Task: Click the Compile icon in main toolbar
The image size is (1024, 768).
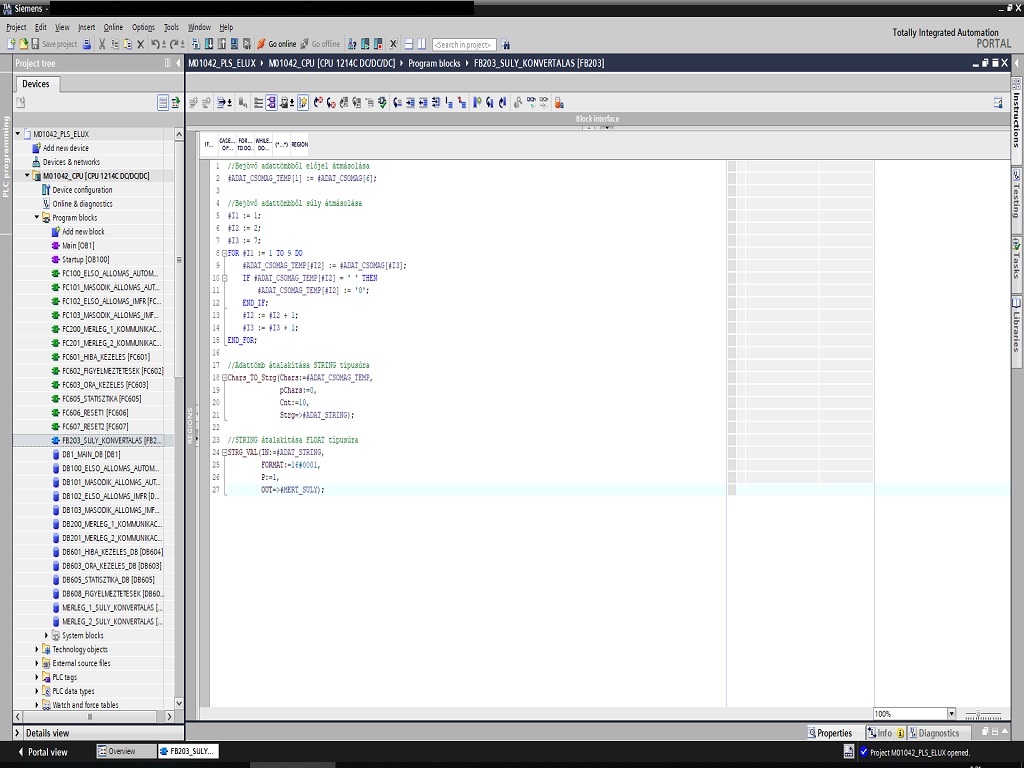Action: point(196,44)
